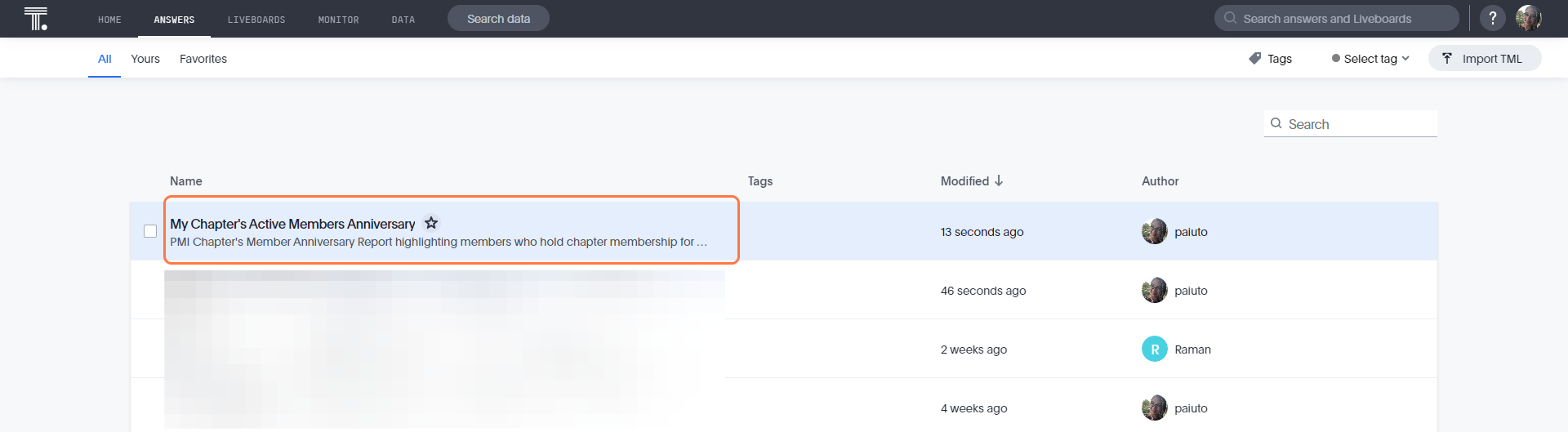Click the Modified sort arrow
This screenshot has height=432, width=1568.
[999, 181]
